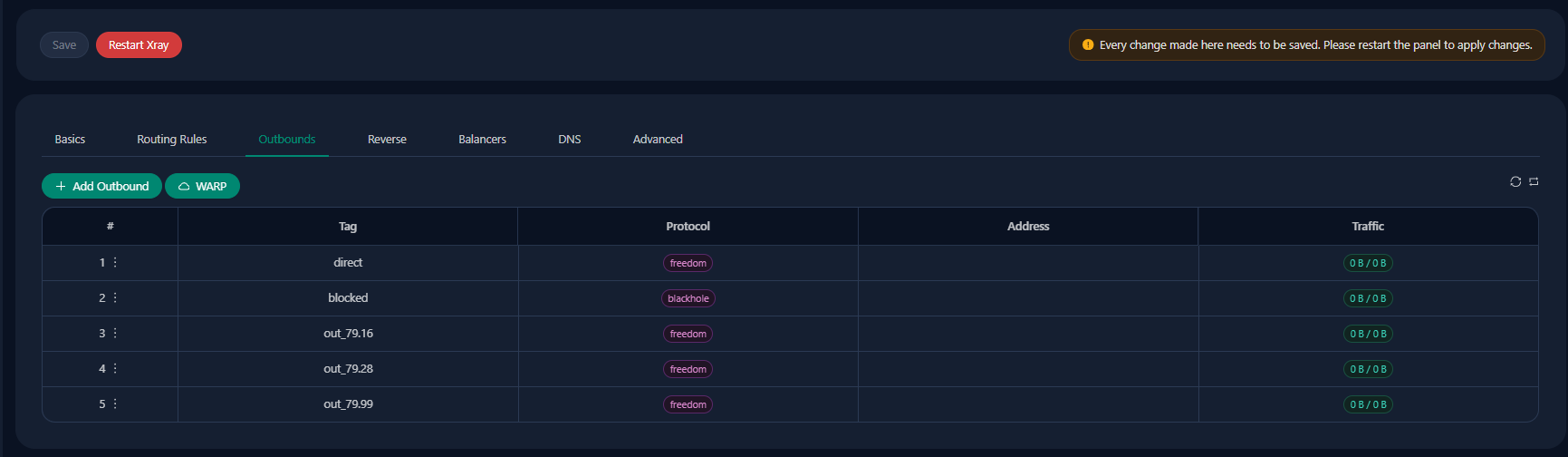The width and height of the screenshot is (1568, 457).
Task: Switch to the Advanced tab
Action: pyautogui.click(x=658, y=139)
